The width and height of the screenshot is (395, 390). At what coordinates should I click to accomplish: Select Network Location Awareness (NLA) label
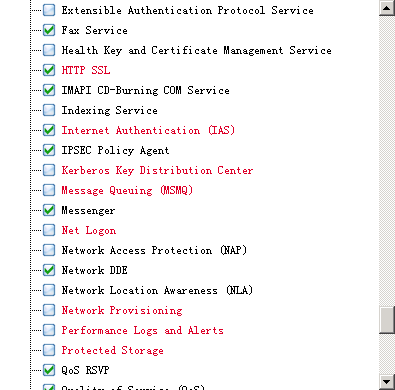[x=157, y=290]
